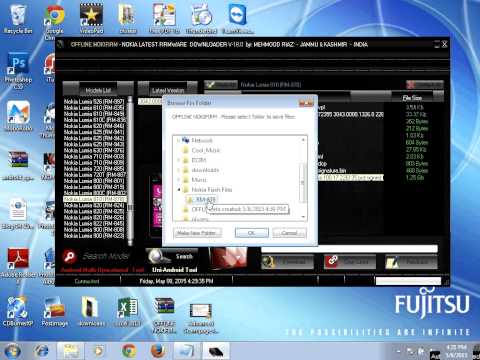Viewport: 480px width, 360px height.
Task: Expand the downloads folder node
Action: click(x=179, y=170)
